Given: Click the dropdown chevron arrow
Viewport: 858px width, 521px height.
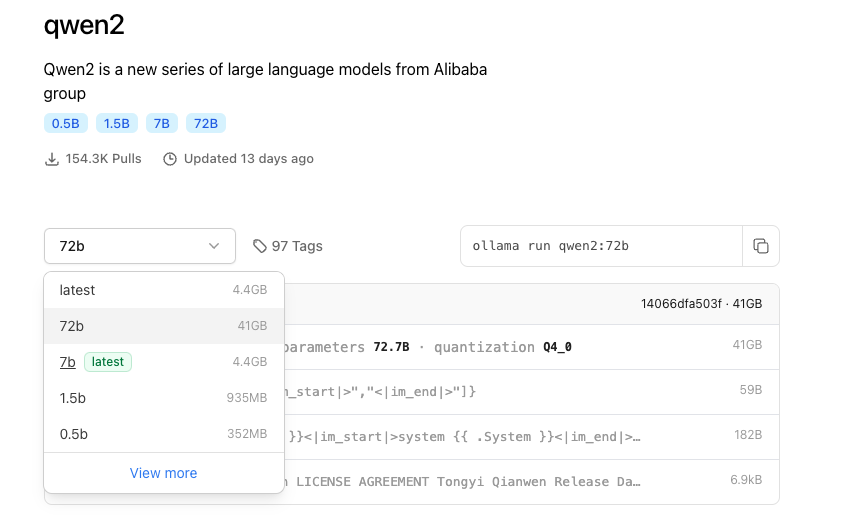Looking at the screenshot, I should click(214, 246).
